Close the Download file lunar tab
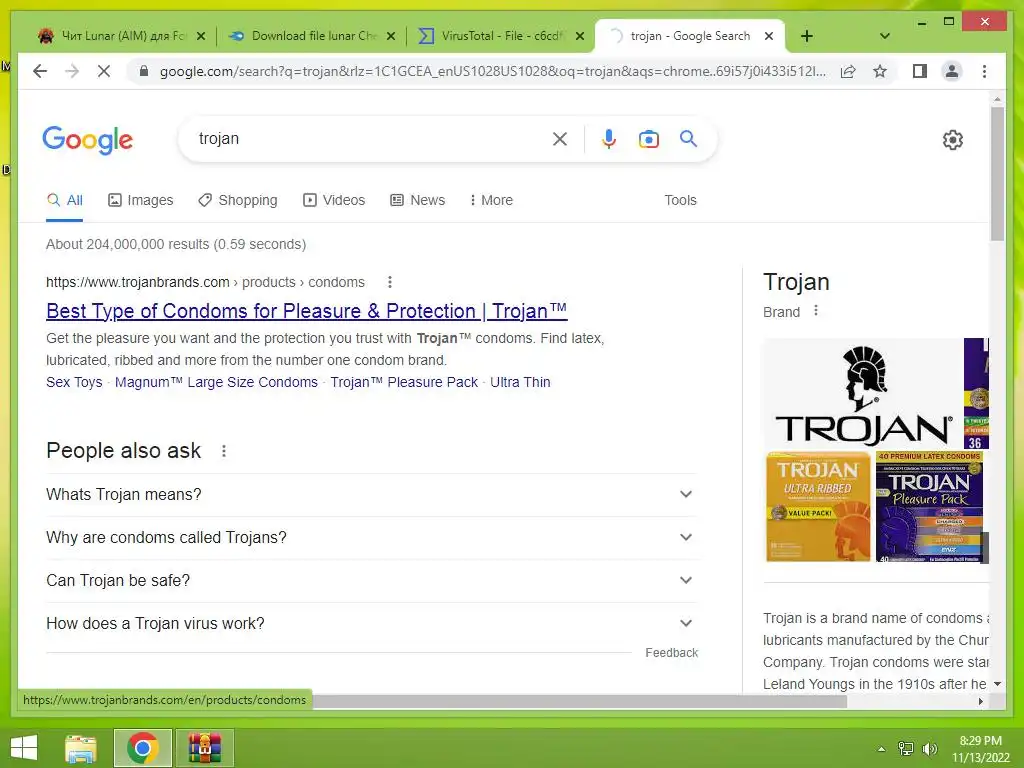Image resolution: width=1024 pixels, height=768 pixels. pyautogui.click(x=391, y=36)
